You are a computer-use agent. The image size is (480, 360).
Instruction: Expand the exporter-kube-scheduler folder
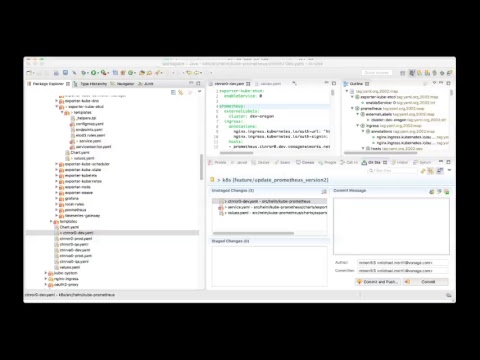57,164
